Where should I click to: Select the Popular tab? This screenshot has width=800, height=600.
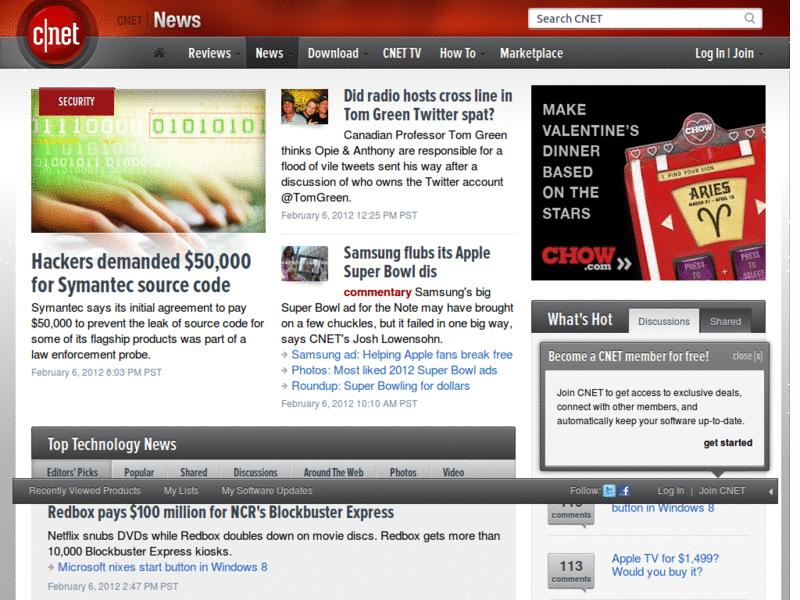[139, 472]
